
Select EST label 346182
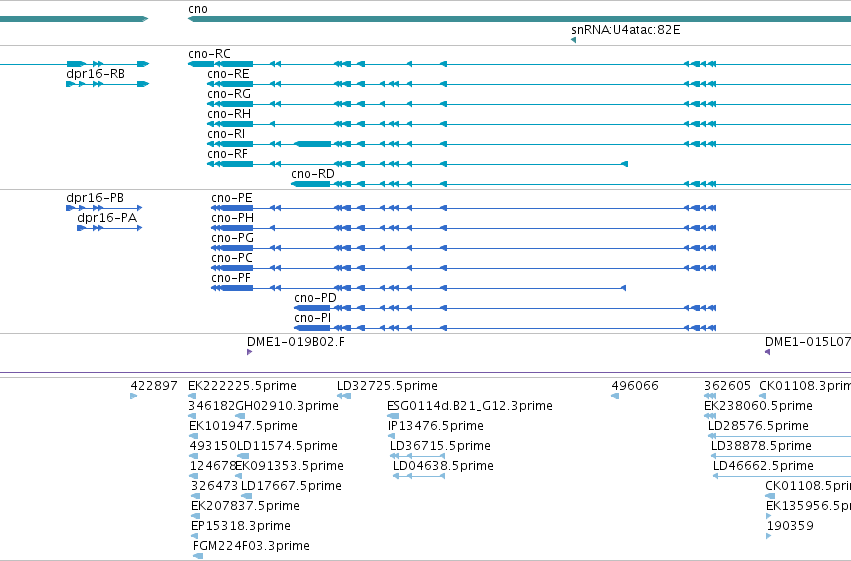click(x=212, y=406)
